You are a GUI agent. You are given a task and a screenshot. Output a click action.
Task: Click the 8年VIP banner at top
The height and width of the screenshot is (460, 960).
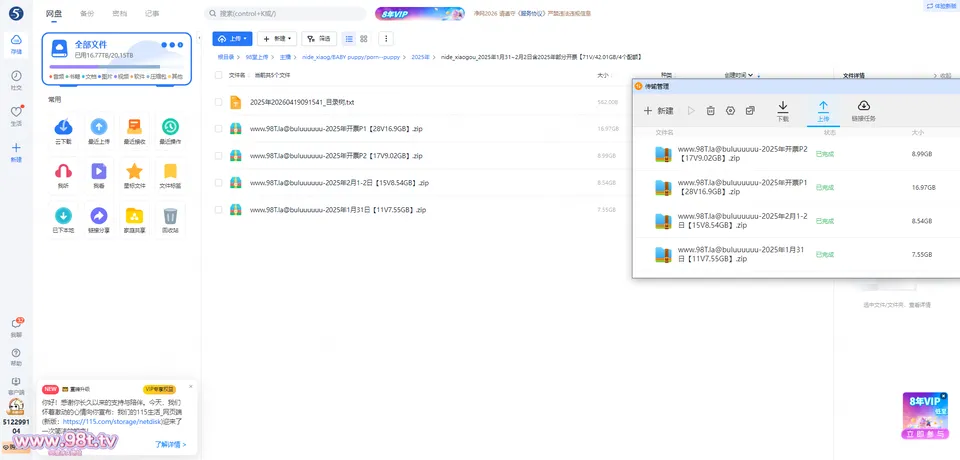click(x=420, y=13)
